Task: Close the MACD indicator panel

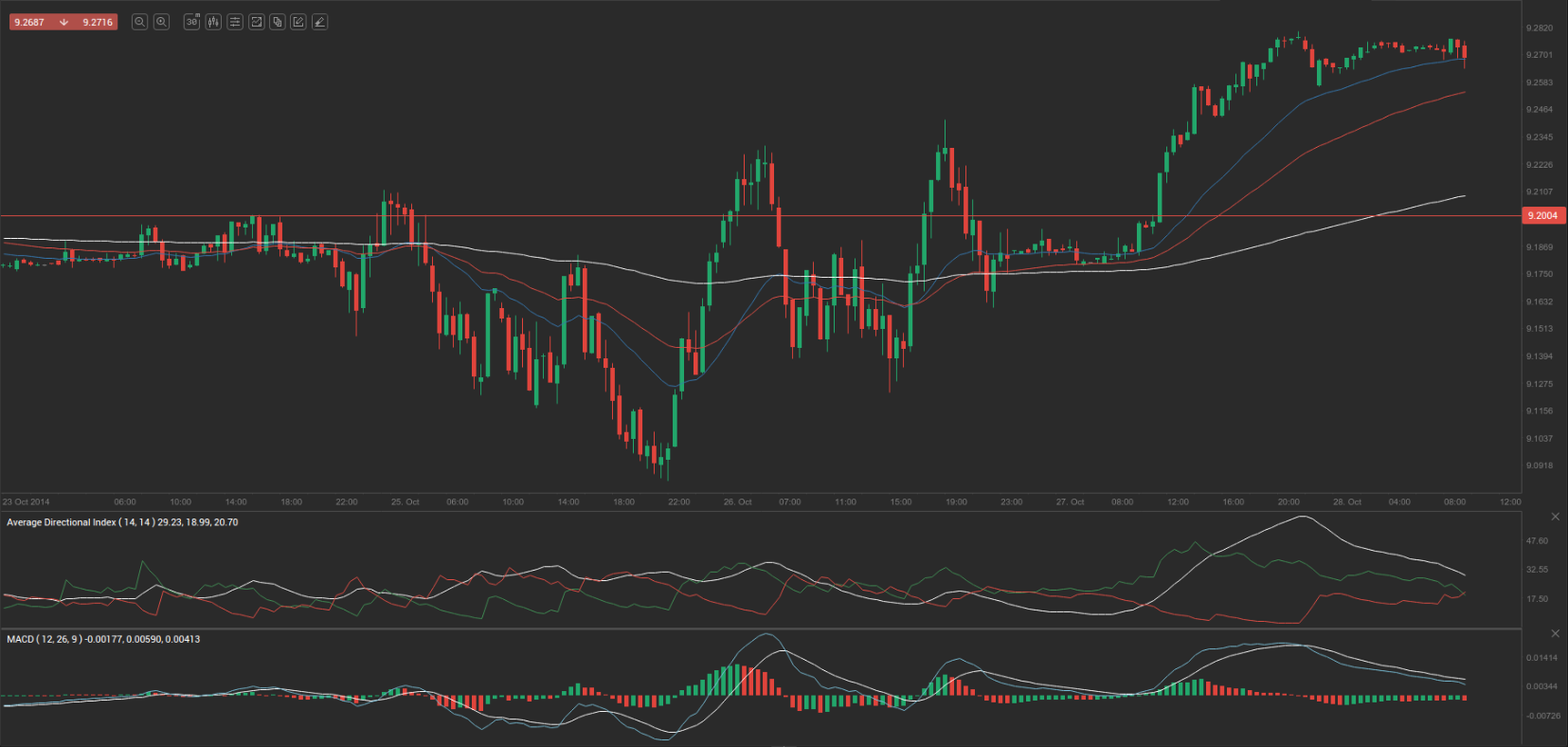Action: [x=1555, y=633]
